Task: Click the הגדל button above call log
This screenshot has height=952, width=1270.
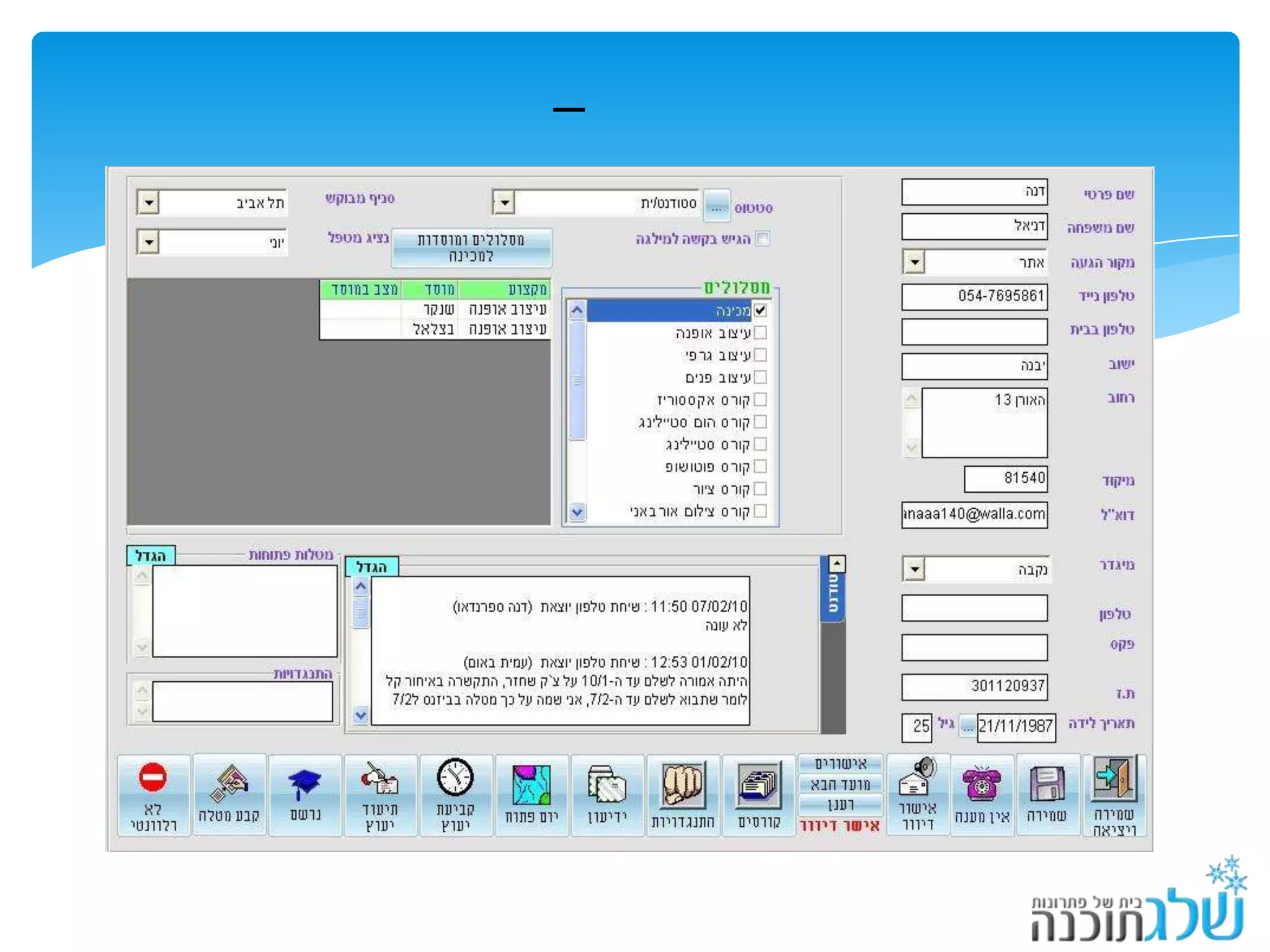Action: pos(372,566)
